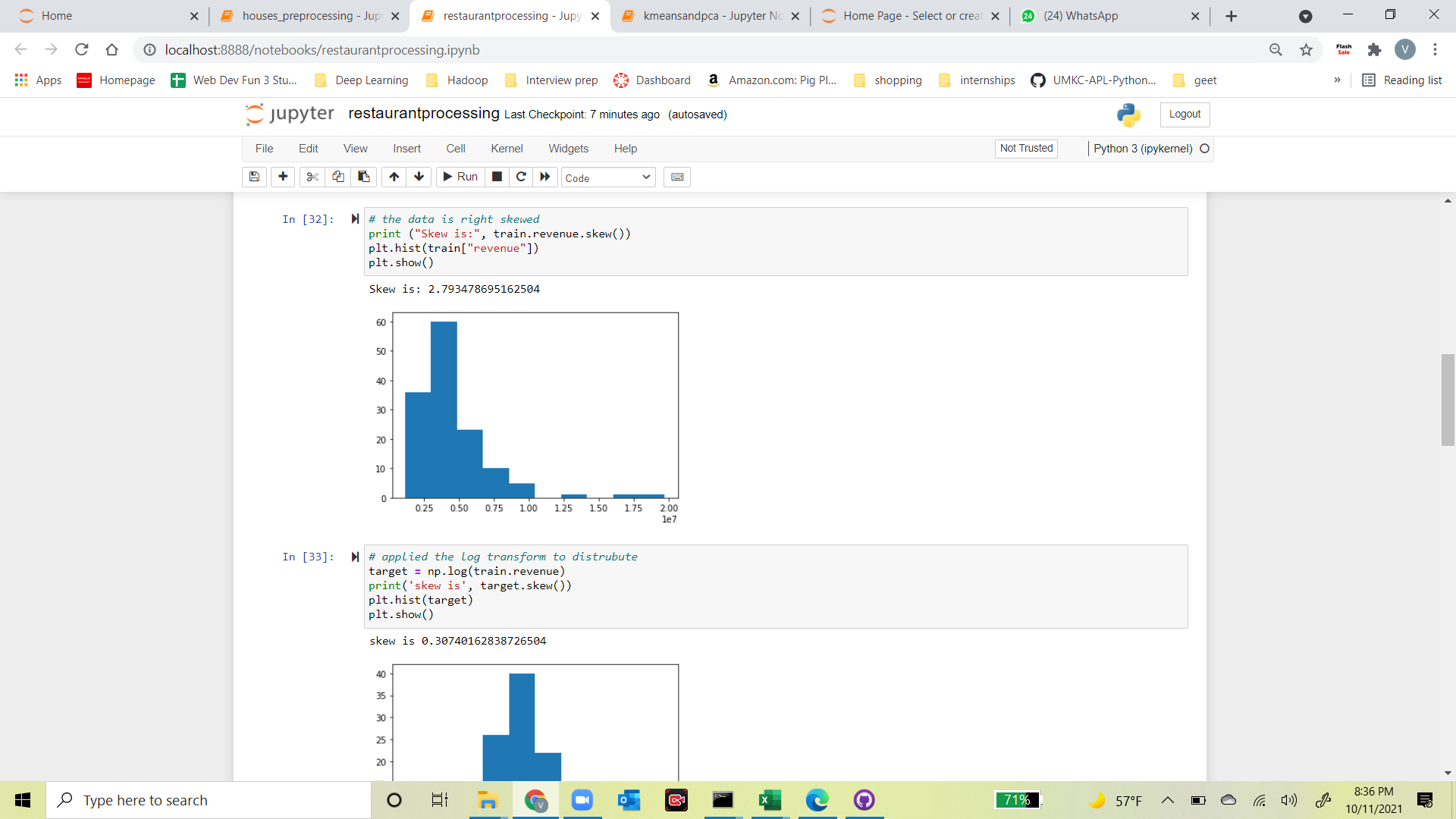This screenshot has height=819, width=1456.
Task: Open the command palette keyboard icon
Action: click(x=677, y=177)
